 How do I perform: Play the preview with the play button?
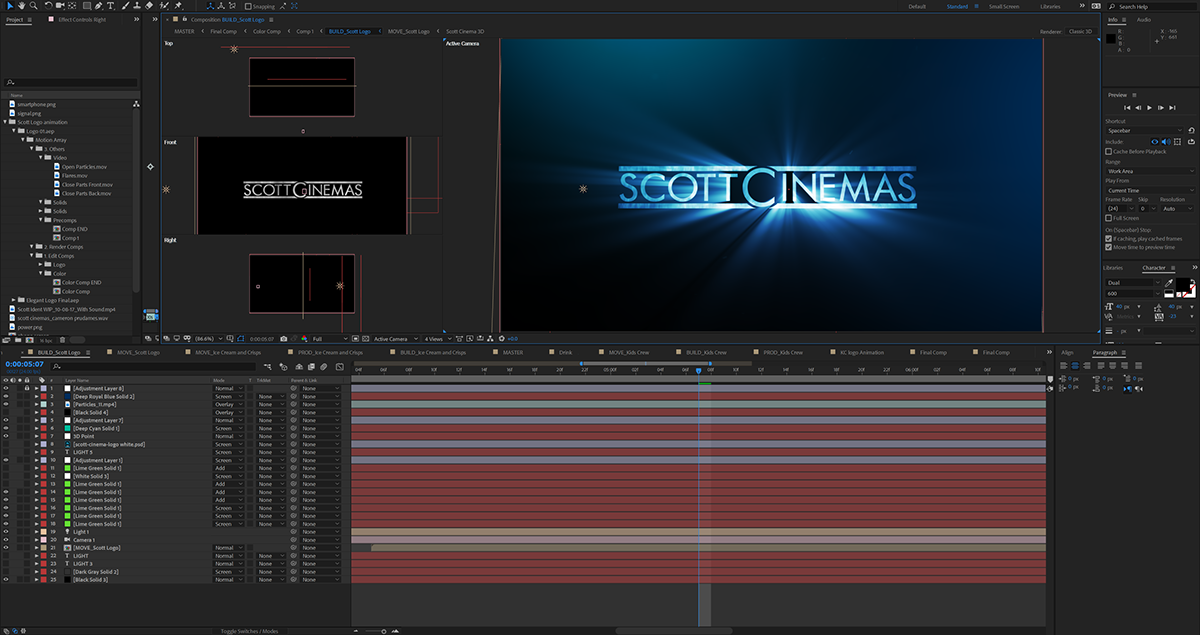[x=1150, y=107]
